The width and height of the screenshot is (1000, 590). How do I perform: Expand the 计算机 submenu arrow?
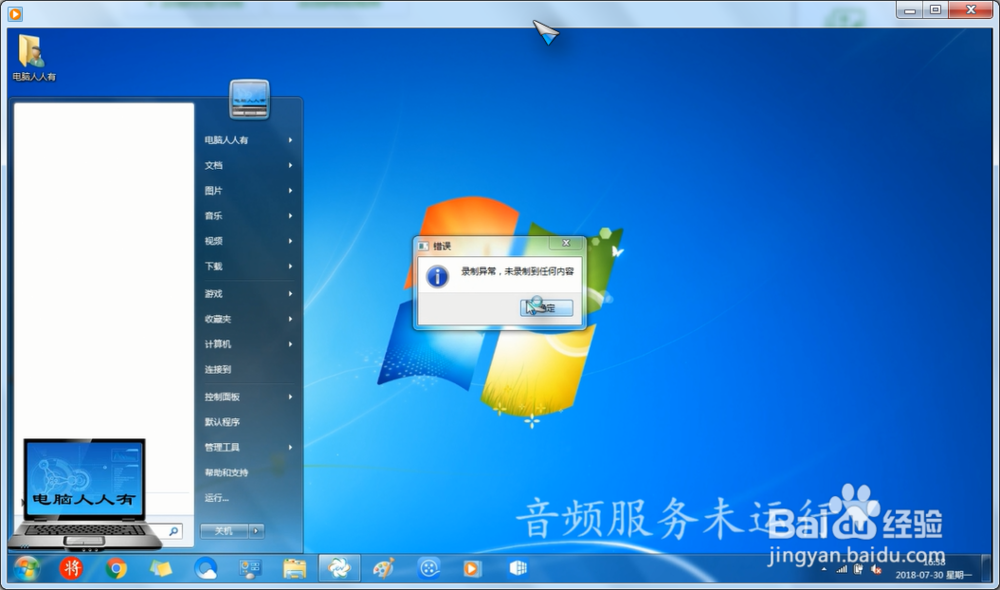290,344
